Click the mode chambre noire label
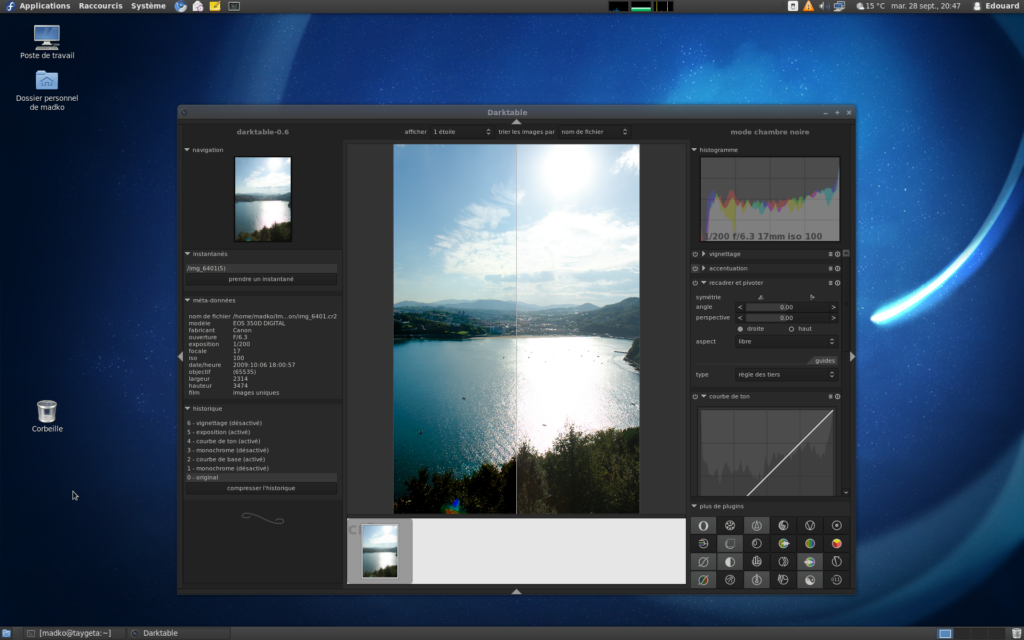 point(769,132)
